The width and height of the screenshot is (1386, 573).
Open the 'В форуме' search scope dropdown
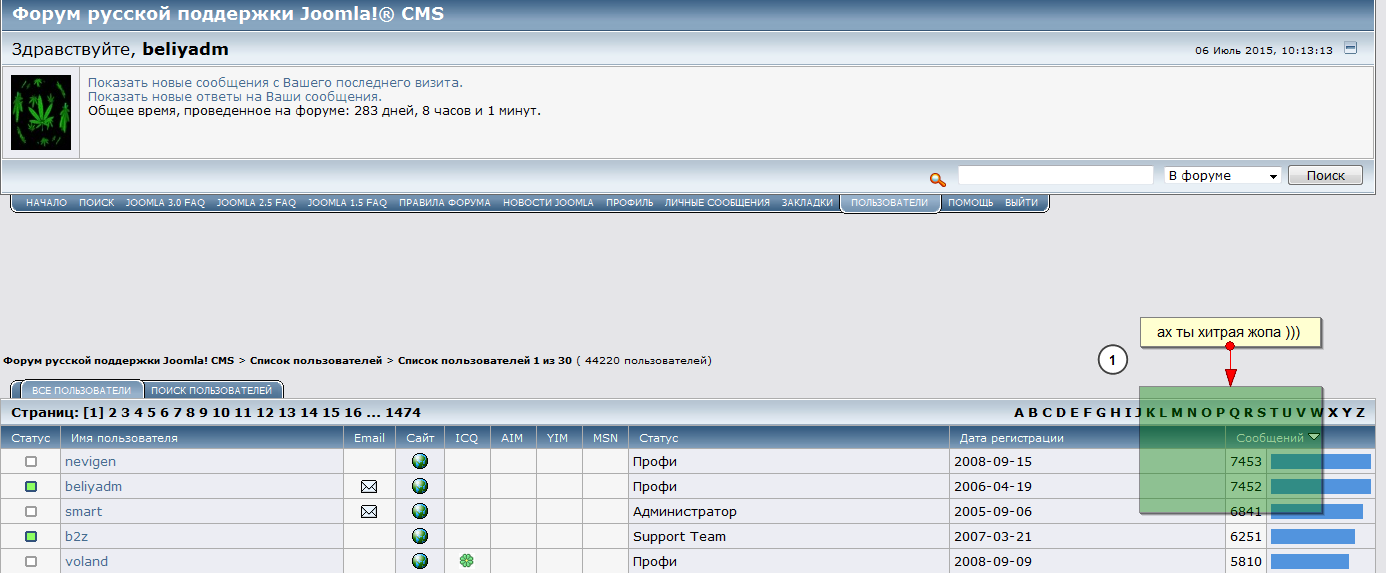(1223, 175)
